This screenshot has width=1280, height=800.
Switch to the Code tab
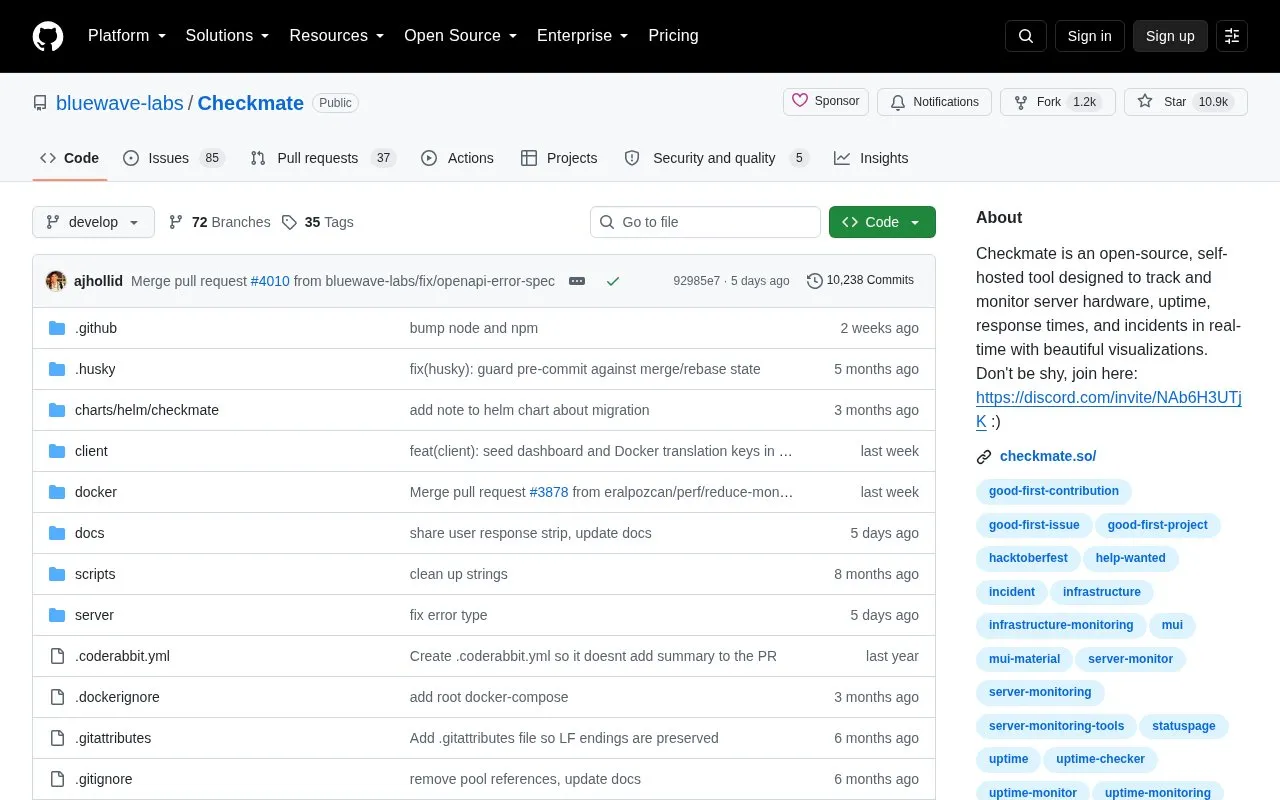[70, 158]
